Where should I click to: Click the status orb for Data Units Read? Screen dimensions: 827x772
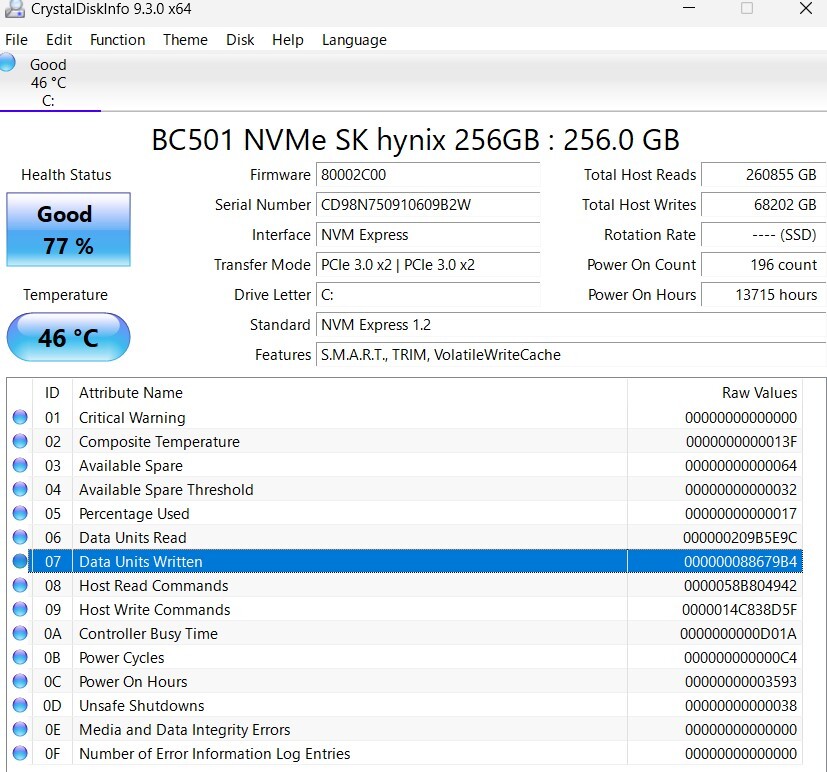click(20, 538)
